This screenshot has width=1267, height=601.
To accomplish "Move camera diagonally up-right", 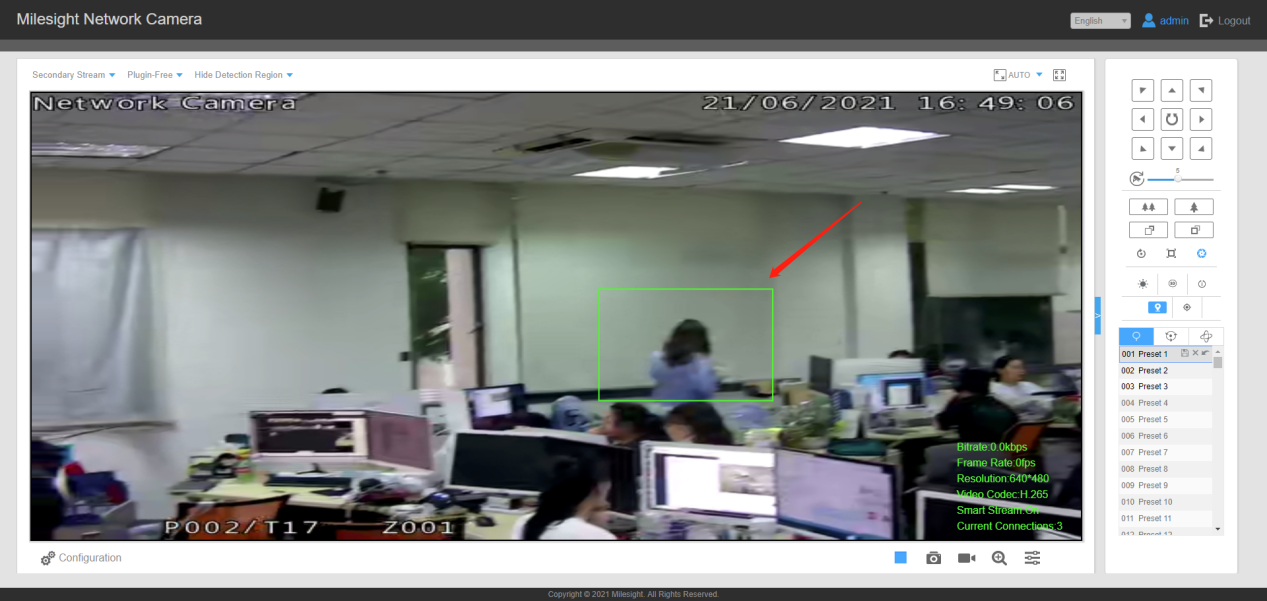I will [x=1201, y=90].
